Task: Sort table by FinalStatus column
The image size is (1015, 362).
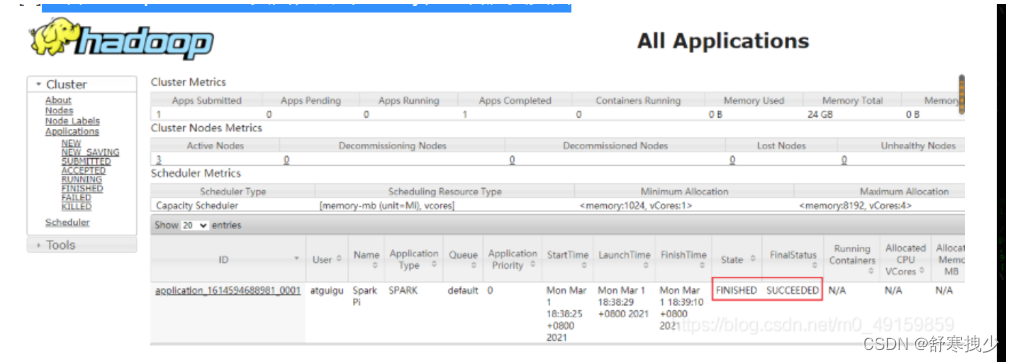Action: tap(793, 259)
